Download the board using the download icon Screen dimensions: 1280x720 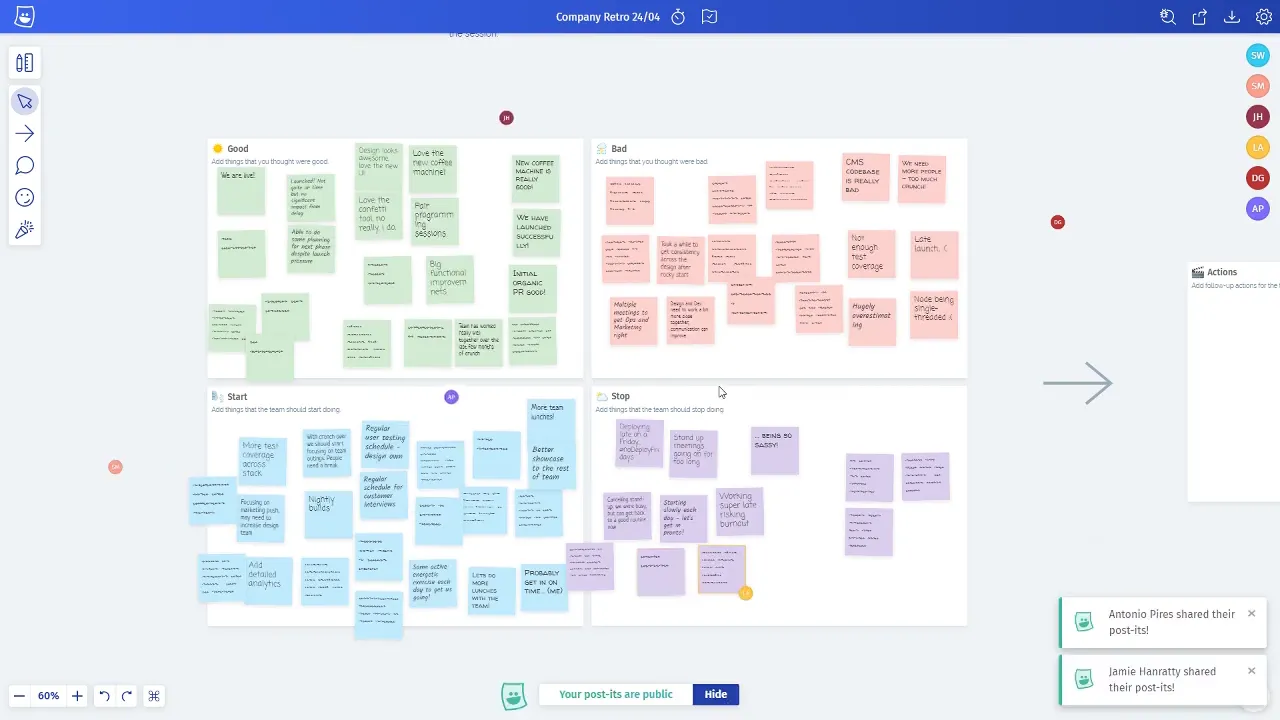[x=1232, y=17]
